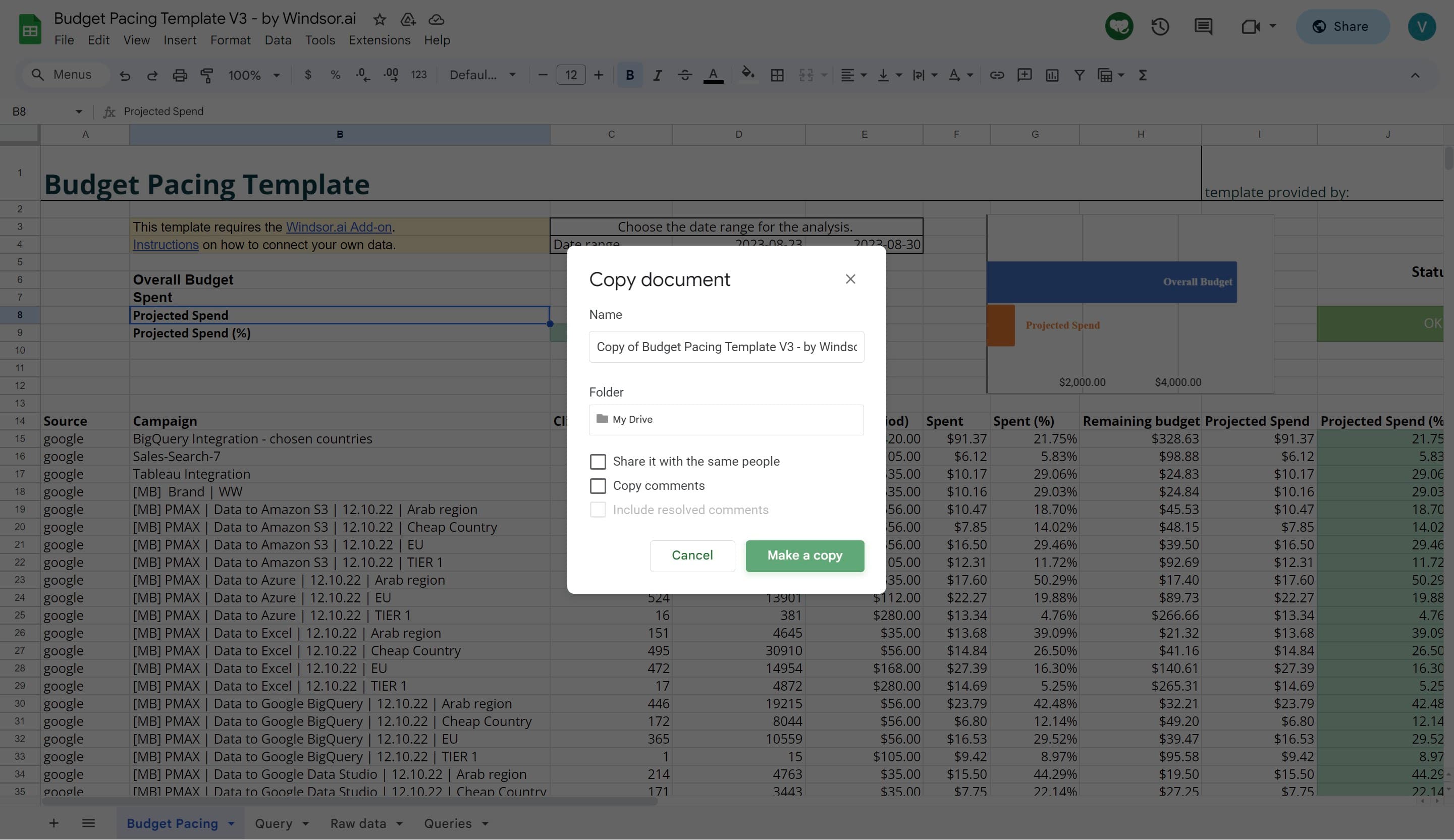Toggle strikethrough formatting

point(685,75)
